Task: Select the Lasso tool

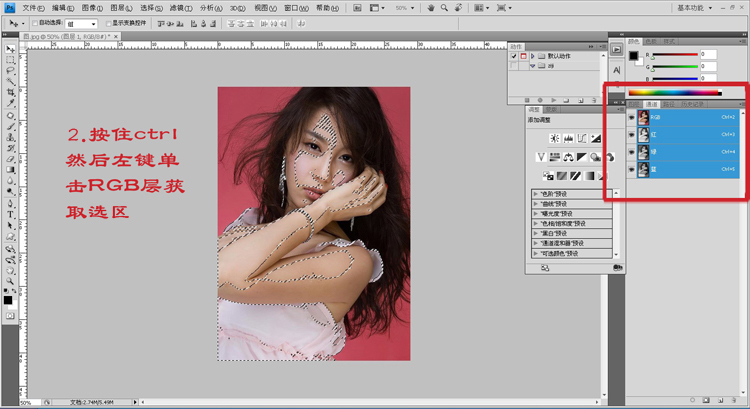Action: pyautogui.click(x=10, y=71)
